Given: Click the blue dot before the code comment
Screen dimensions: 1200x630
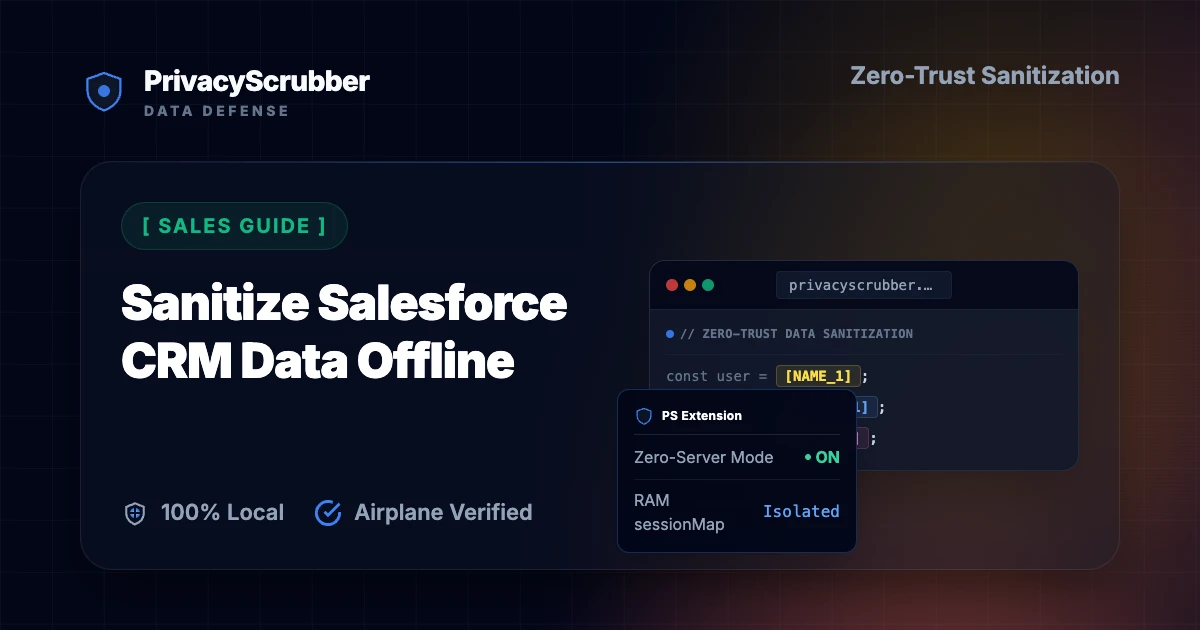Looking at the screenshot, I should 670,334.
